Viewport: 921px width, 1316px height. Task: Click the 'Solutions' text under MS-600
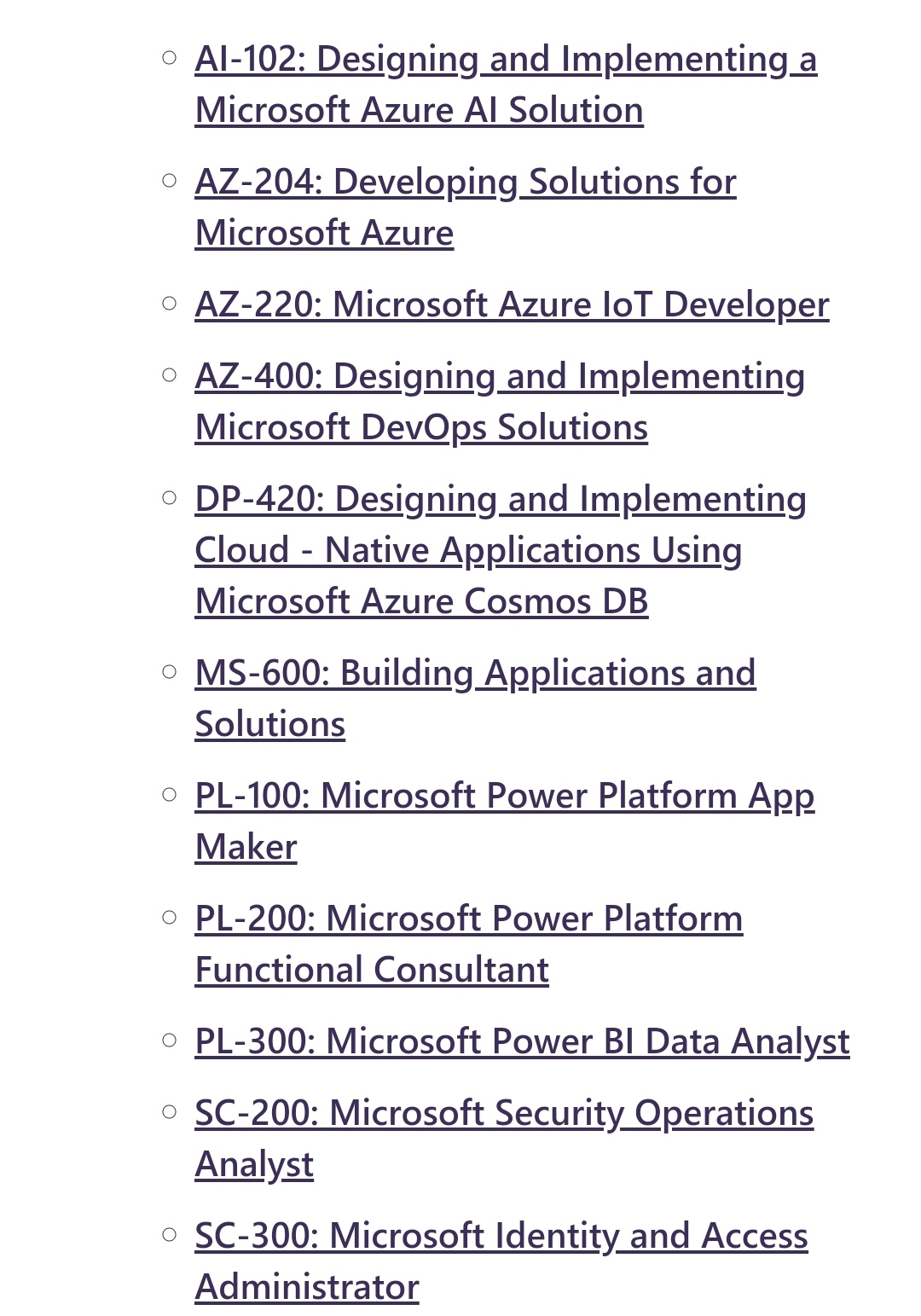(x=270, y=725)
